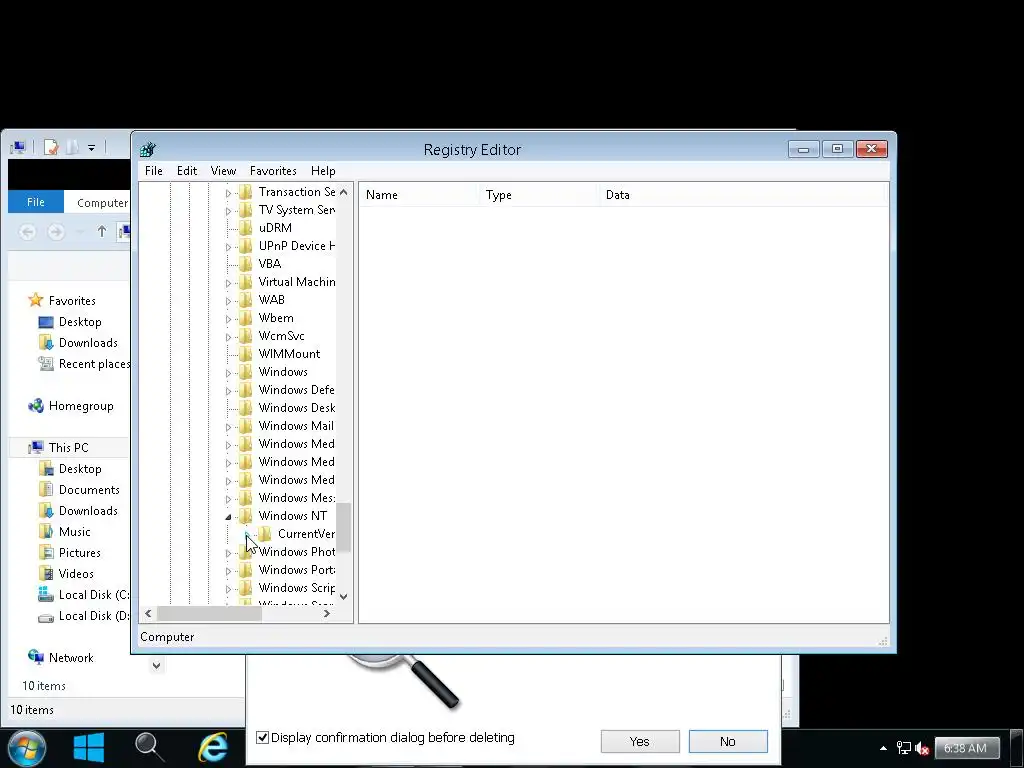Screen dimensions: 1024x768
Task: Click the No button in the dialog
Action: (728, 741)
